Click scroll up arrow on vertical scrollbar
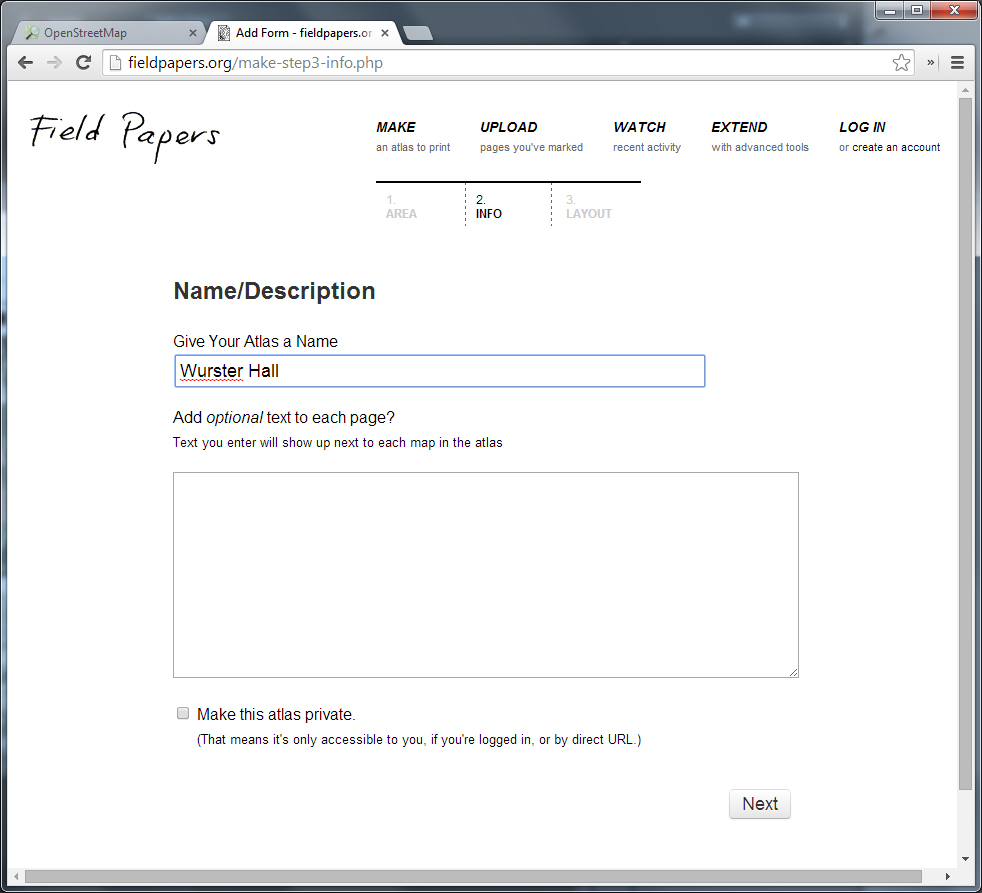Viewport: 982px width, 893px height. click(x=965, y=91)
